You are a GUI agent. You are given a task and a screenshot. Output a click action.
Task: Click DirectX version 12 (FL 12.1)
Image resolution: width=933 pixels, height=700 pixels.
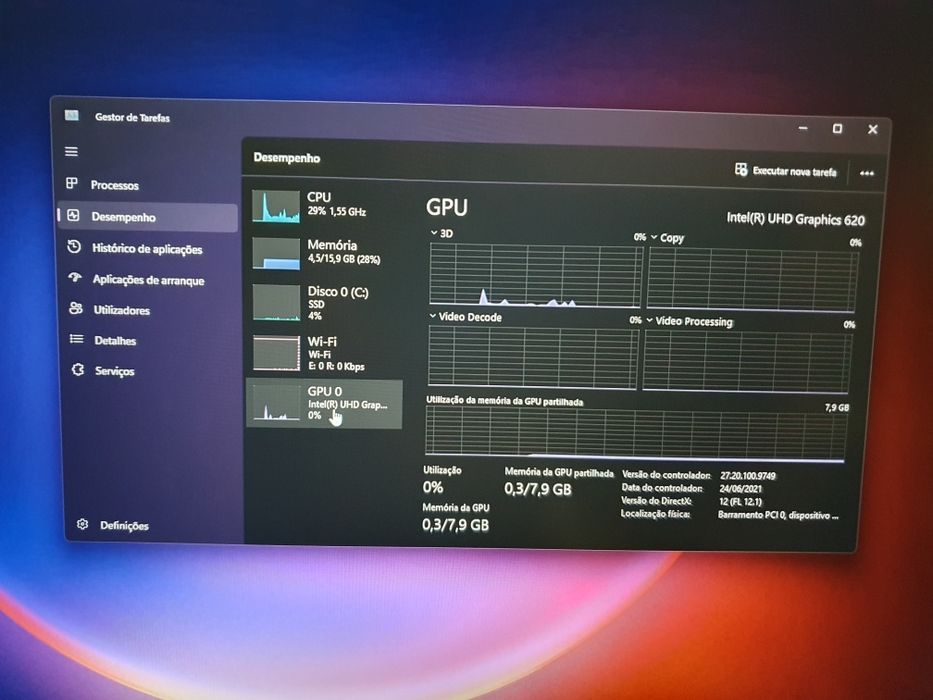click(x=740, y=502)
